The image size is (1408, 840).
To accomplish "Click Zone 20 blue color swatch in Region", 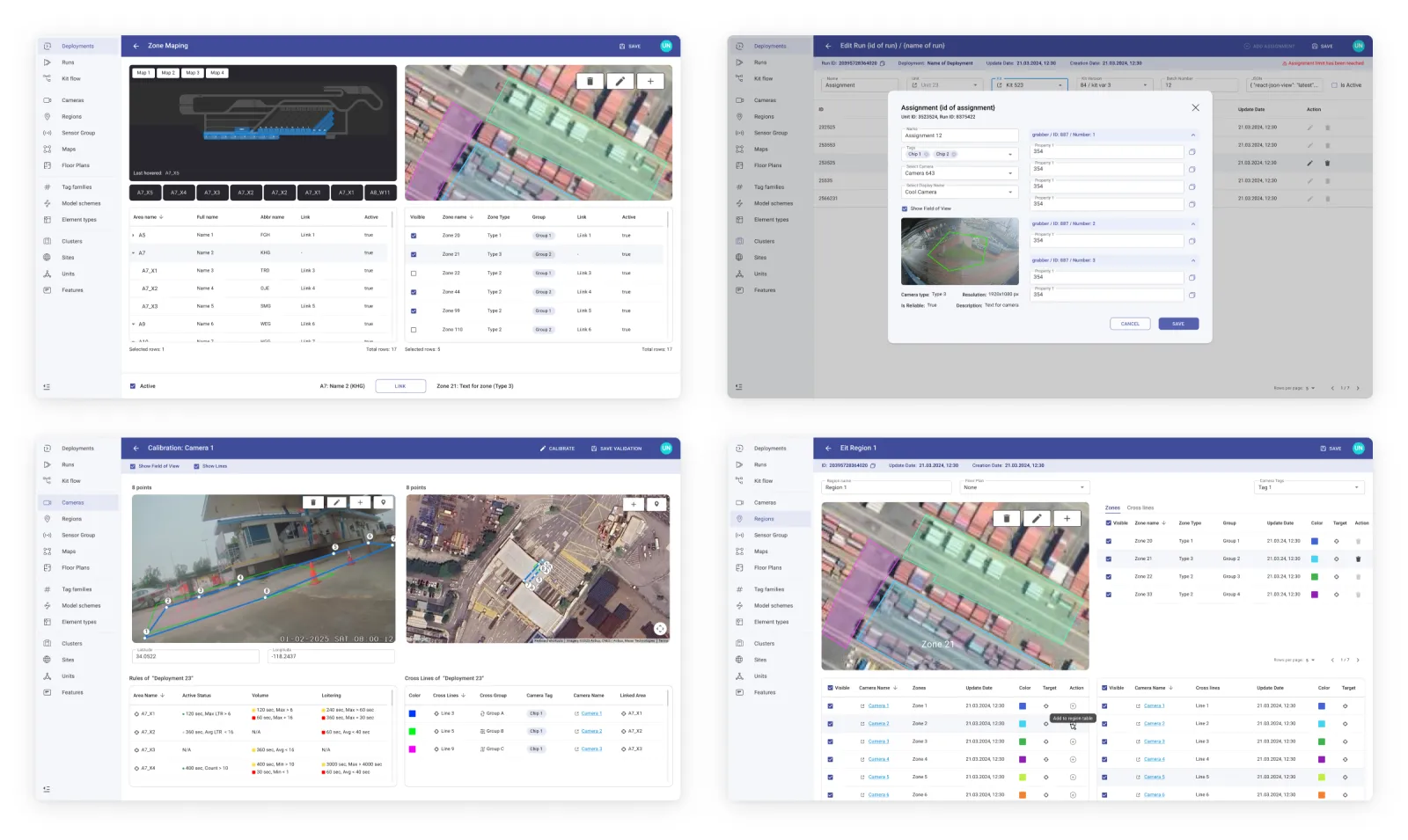I will pos(1315,541).
